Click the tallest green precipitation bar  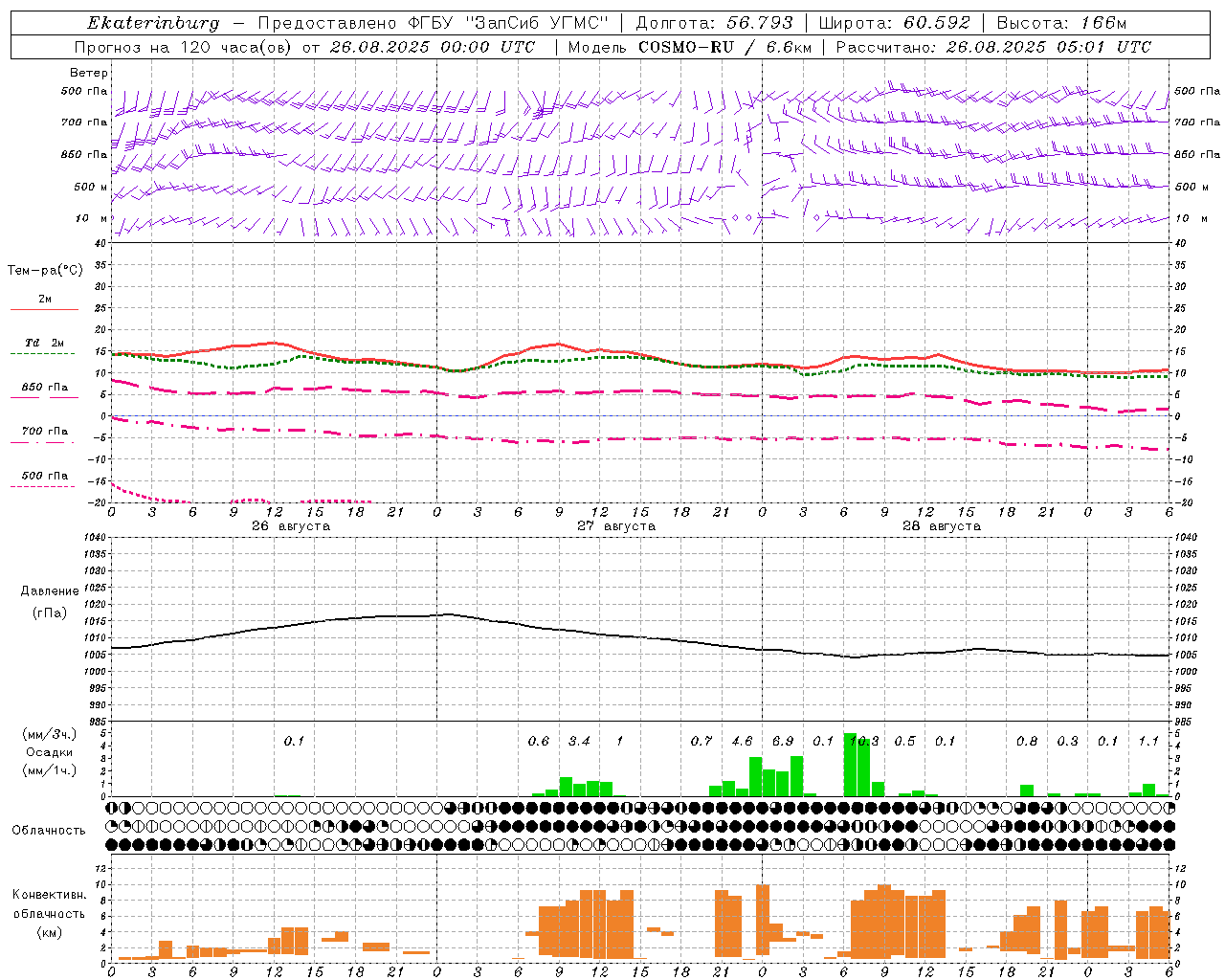coord(850,765)
